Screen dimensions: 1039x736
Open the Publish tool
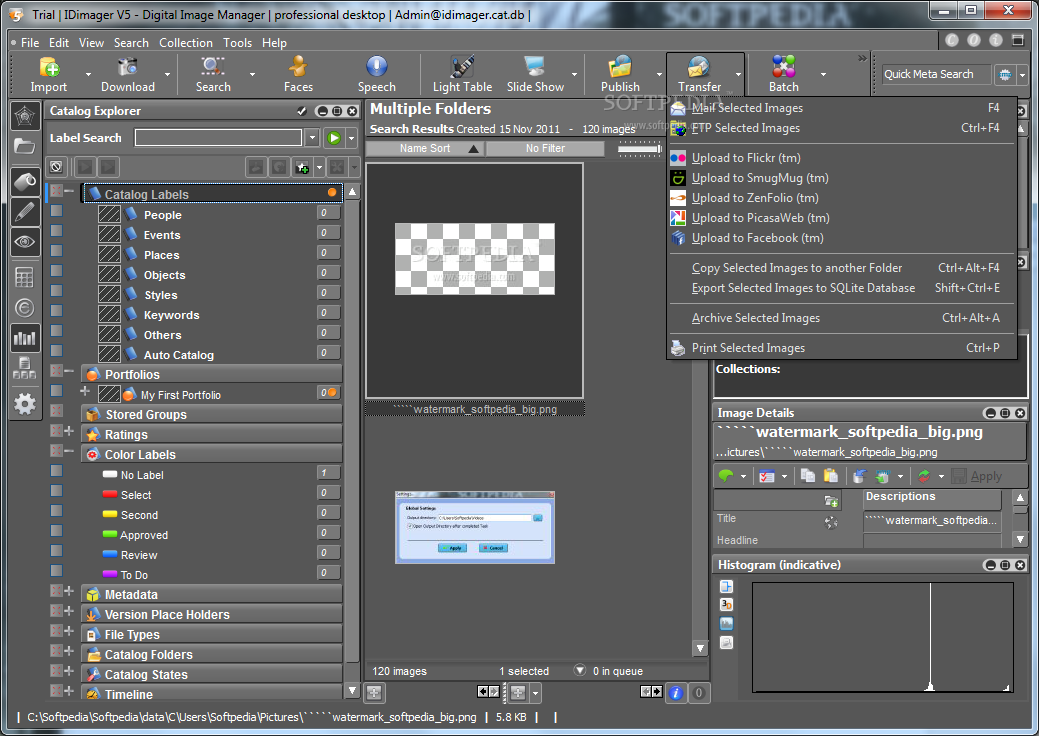click(620, 74)
